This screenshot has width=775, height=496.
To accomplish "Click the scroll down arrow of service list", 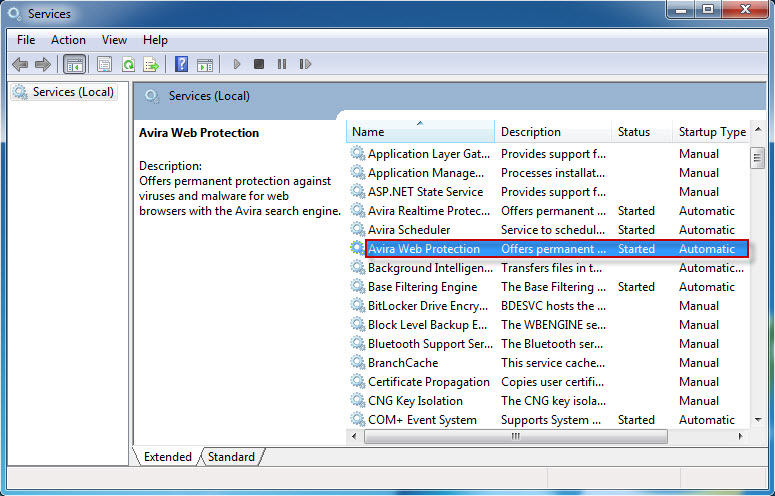I will tap(758, 420).
